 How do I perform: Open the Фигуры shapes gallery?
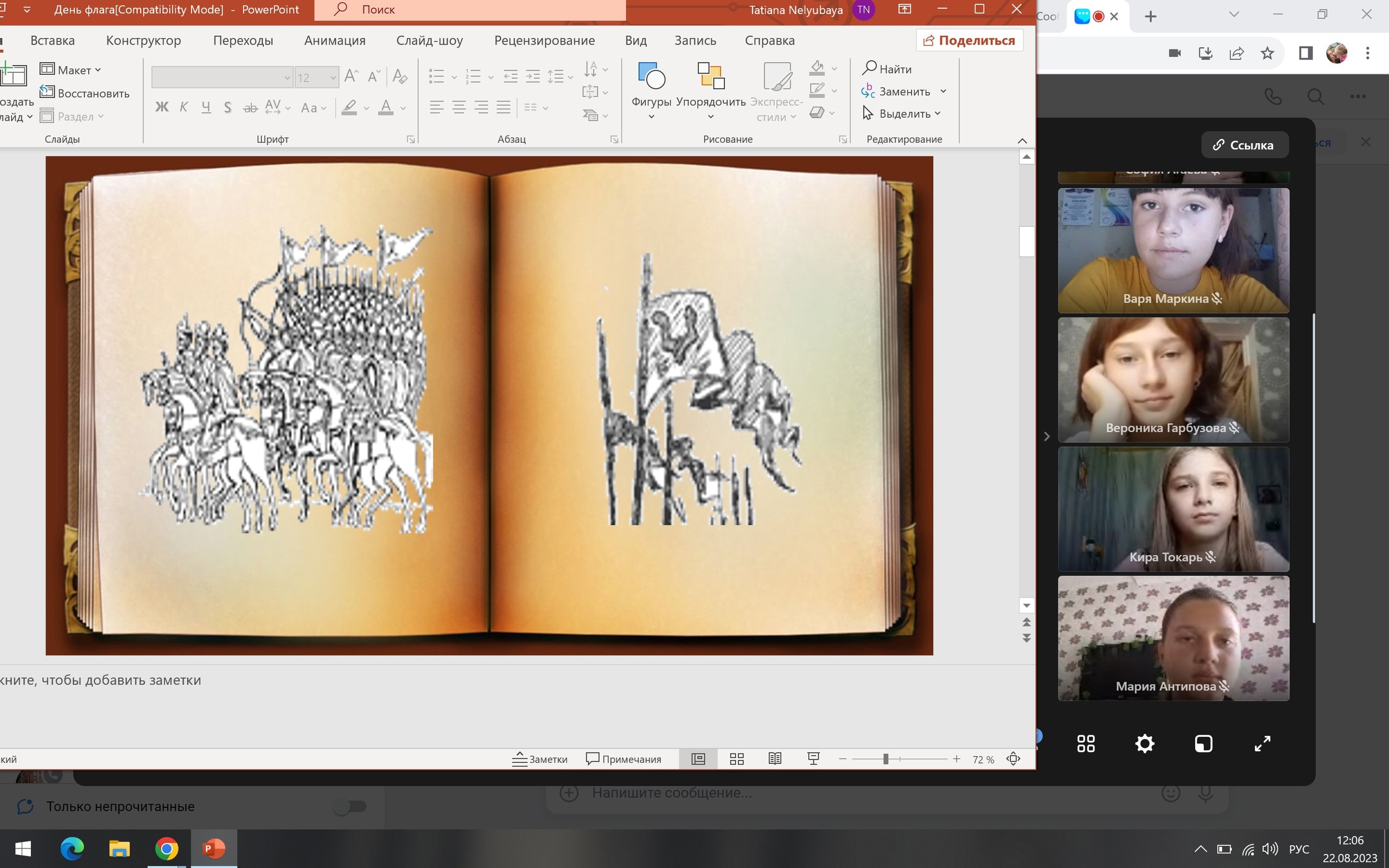652,91
